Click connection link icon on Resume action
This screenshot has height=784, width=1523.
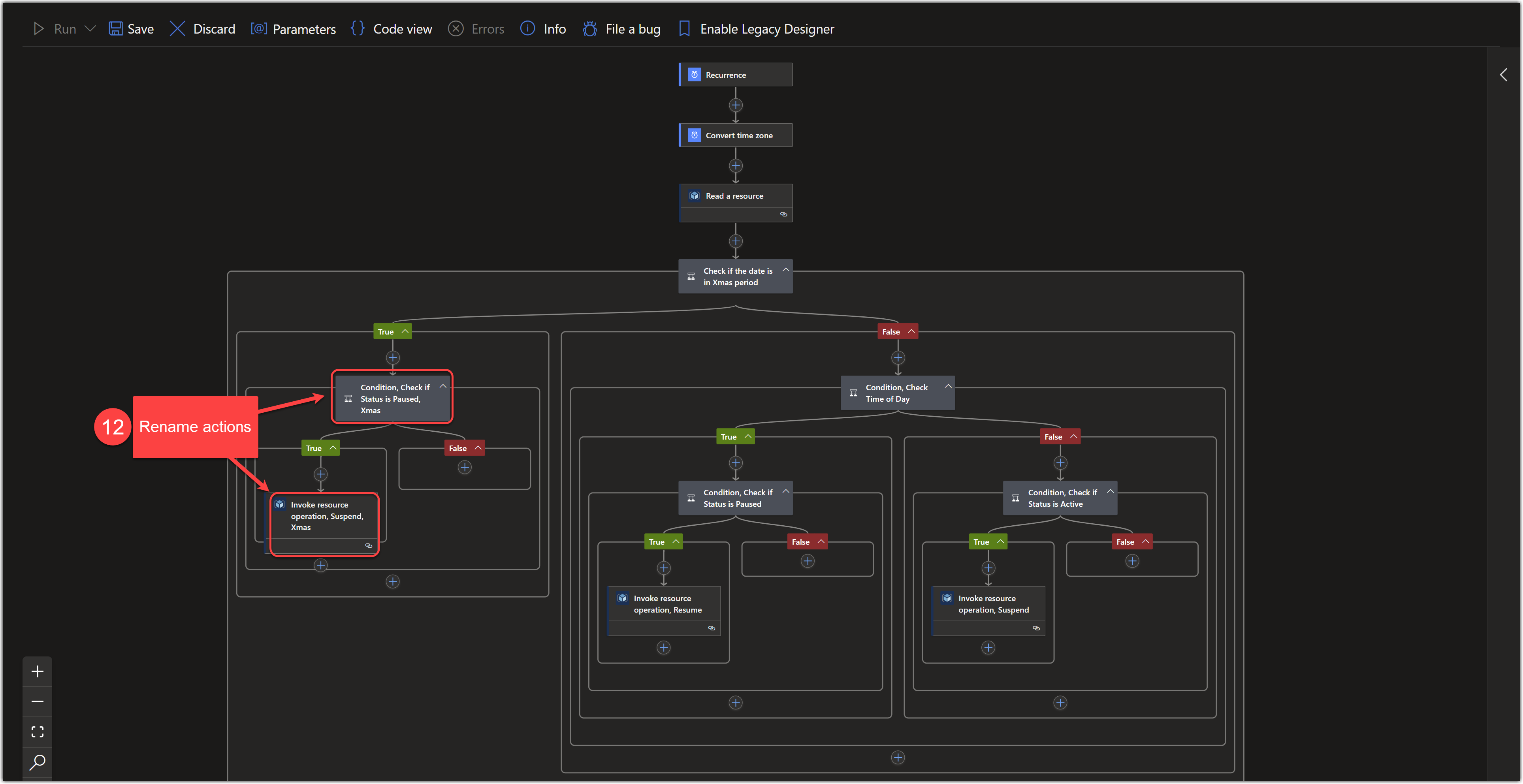tap(711, 628)
